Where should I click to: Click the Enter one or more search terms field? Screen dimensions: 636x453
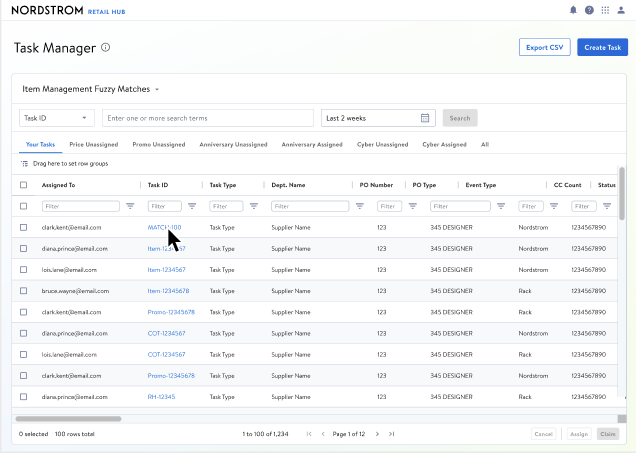pos(208,118)
